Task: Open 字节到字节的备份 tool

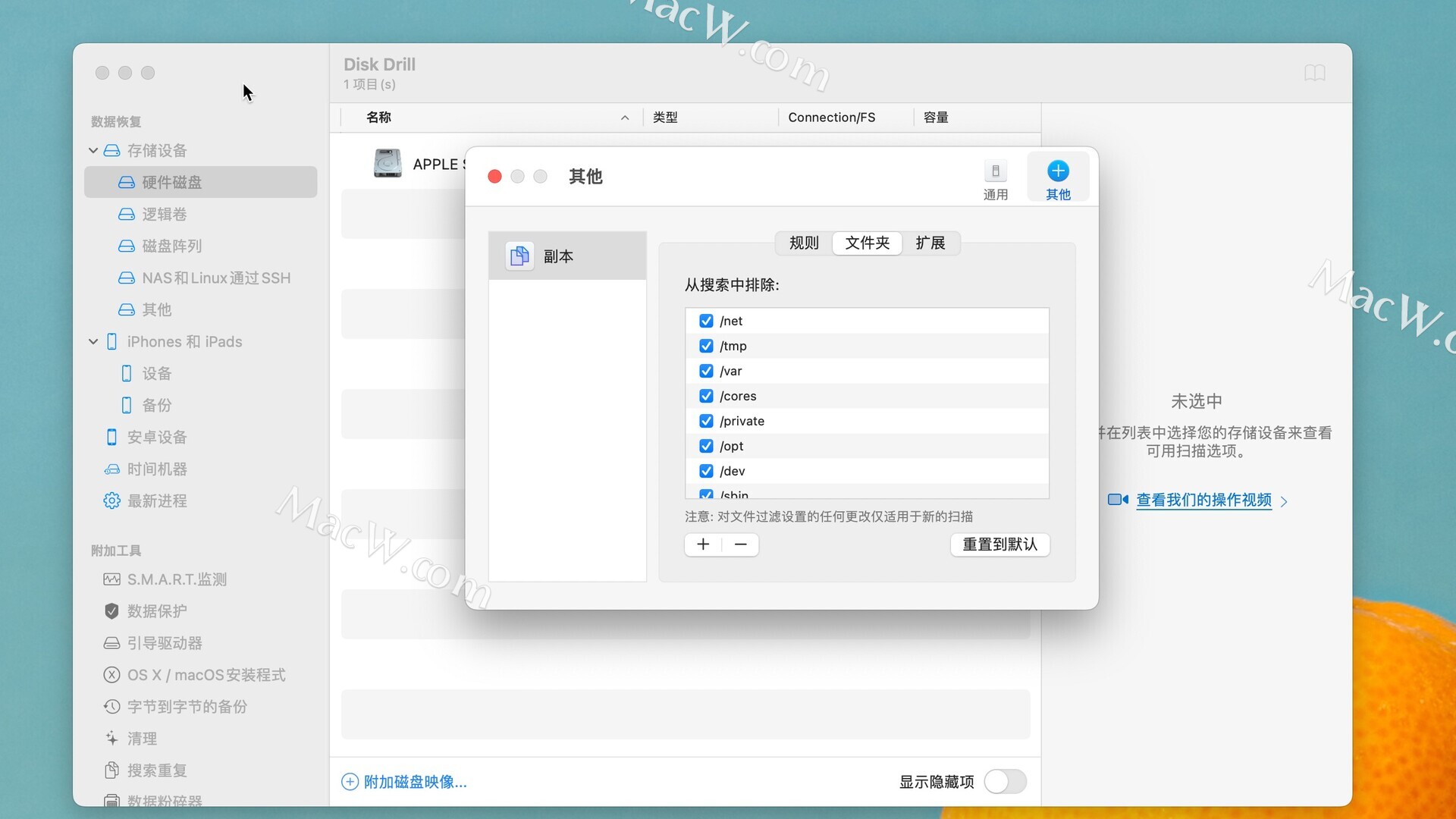Action: coord(200,707)
